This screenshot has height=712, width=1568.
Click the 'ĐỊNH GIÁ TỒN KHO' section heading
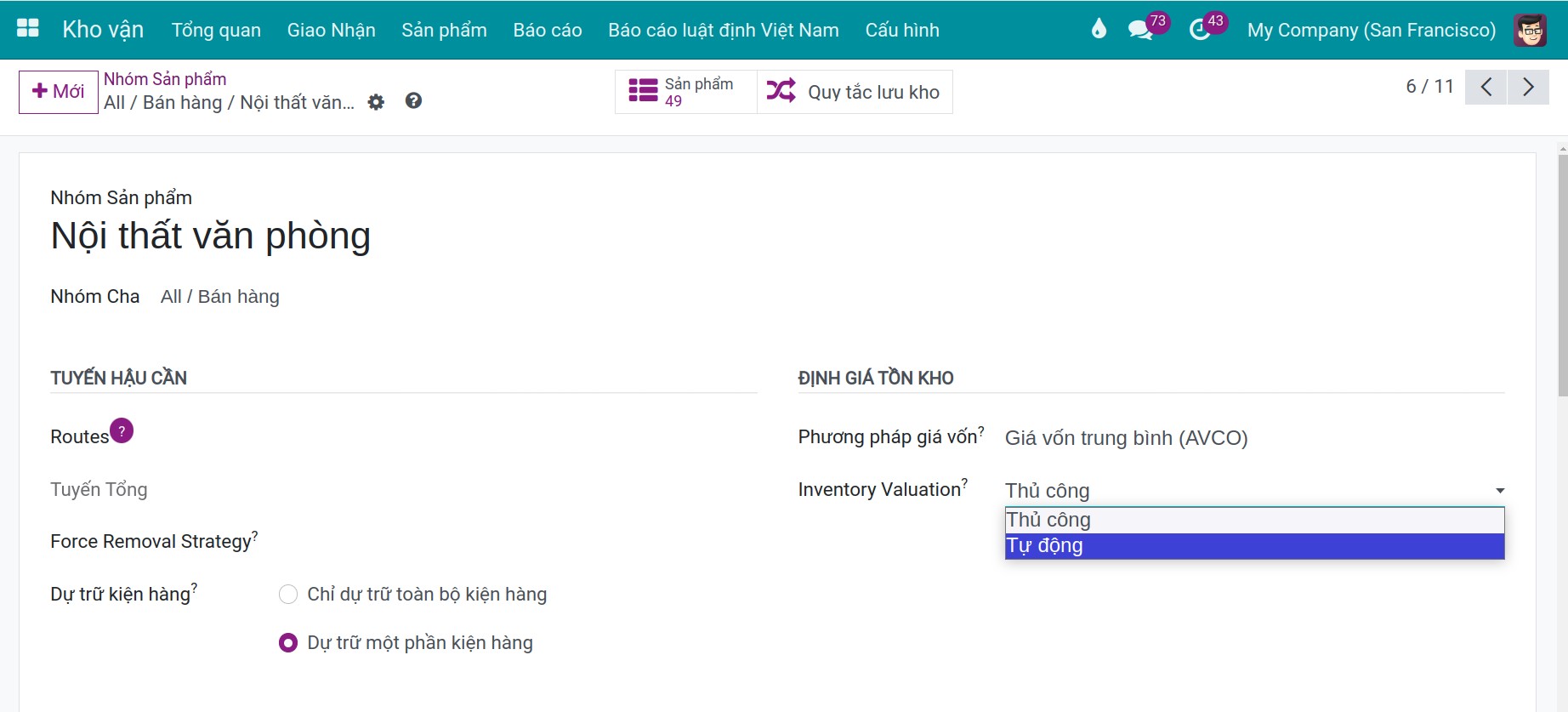(x=876, y=378)
